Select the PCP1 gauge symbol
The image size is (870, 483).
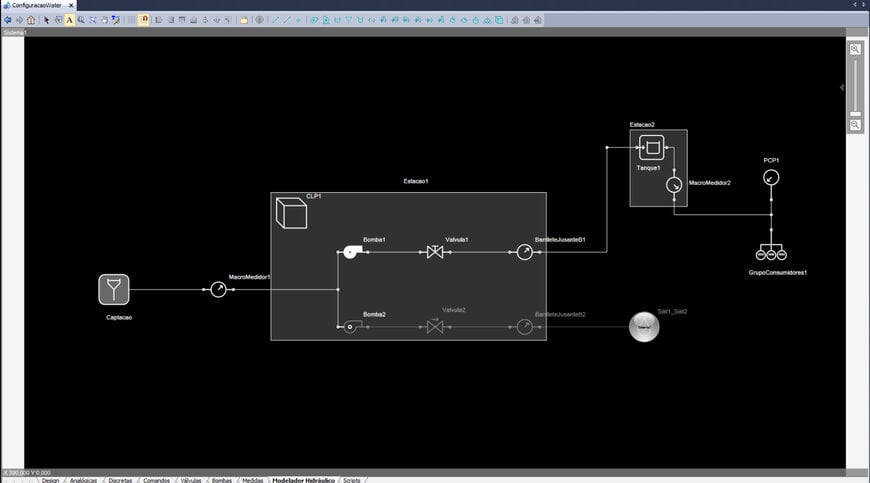(770, 177)
